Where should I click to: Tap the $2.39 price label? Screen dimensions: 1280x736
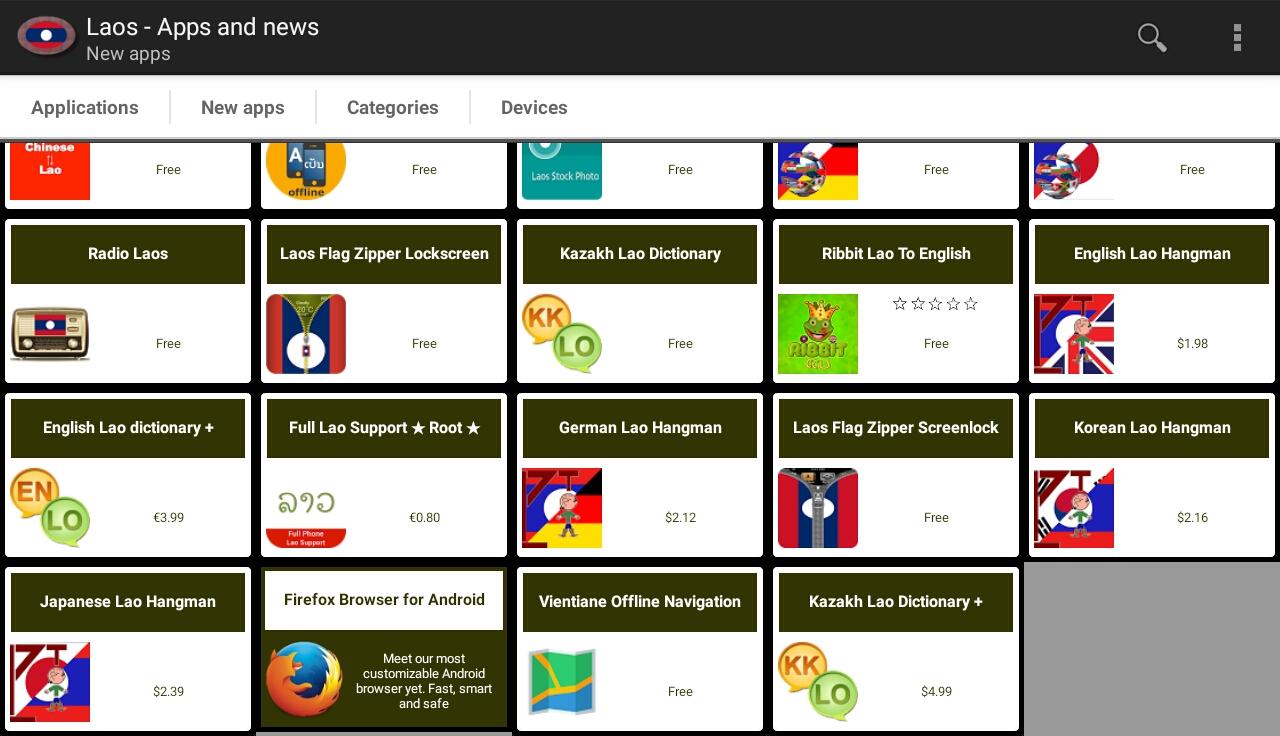(168, 692)
